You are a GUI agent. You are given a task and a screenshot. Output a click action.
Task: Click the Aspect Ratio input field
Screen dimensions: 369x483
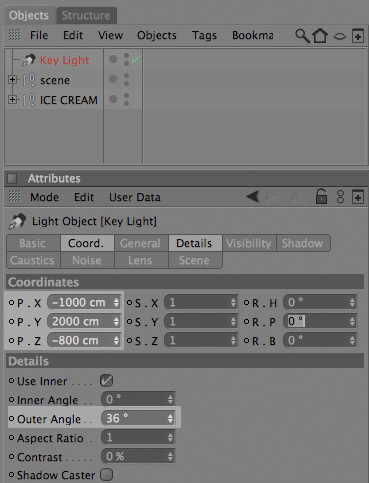coord(138,437)
